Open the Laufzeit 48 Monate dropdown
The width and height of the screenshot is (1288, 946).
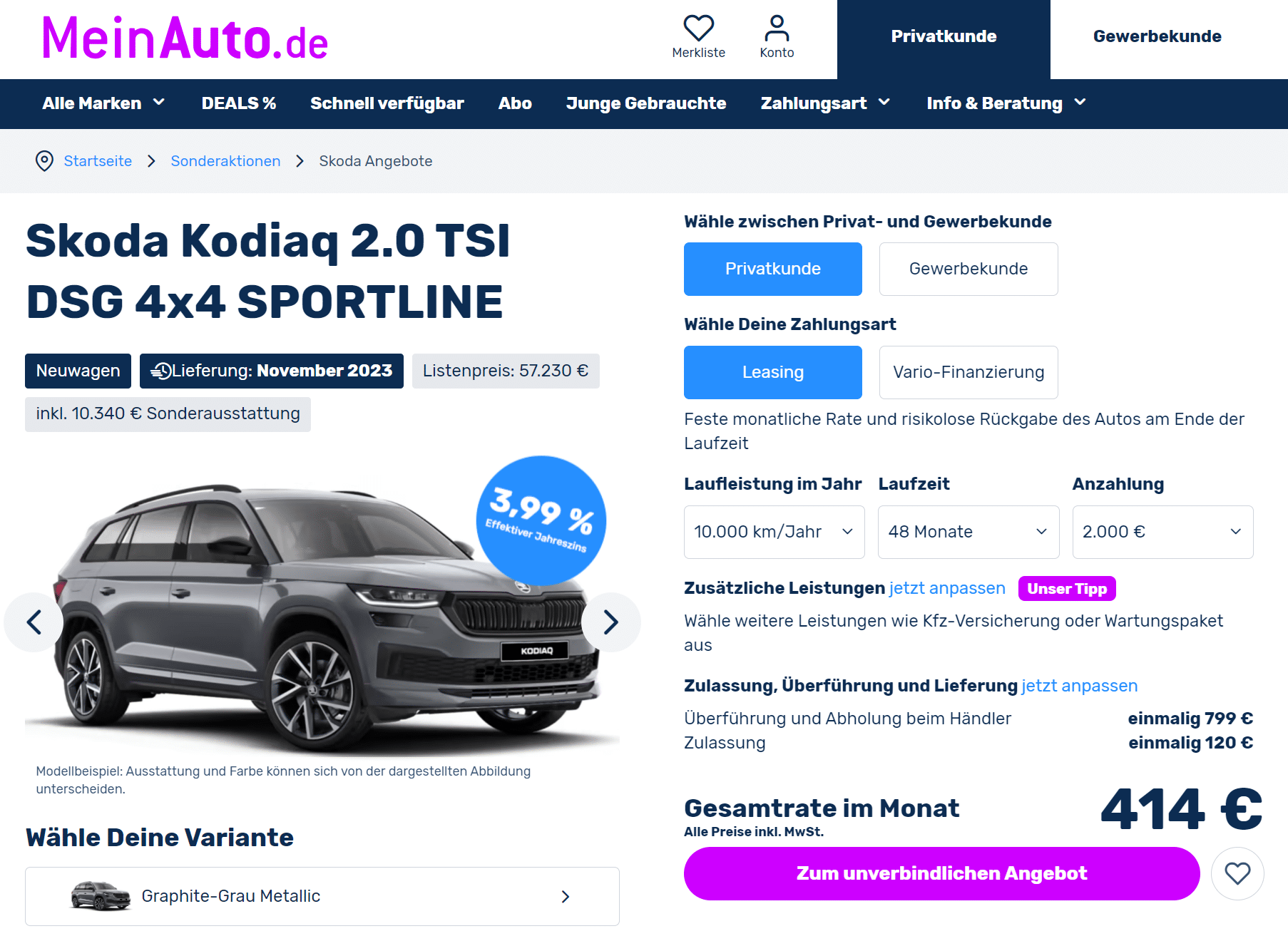tap(968, 532)
